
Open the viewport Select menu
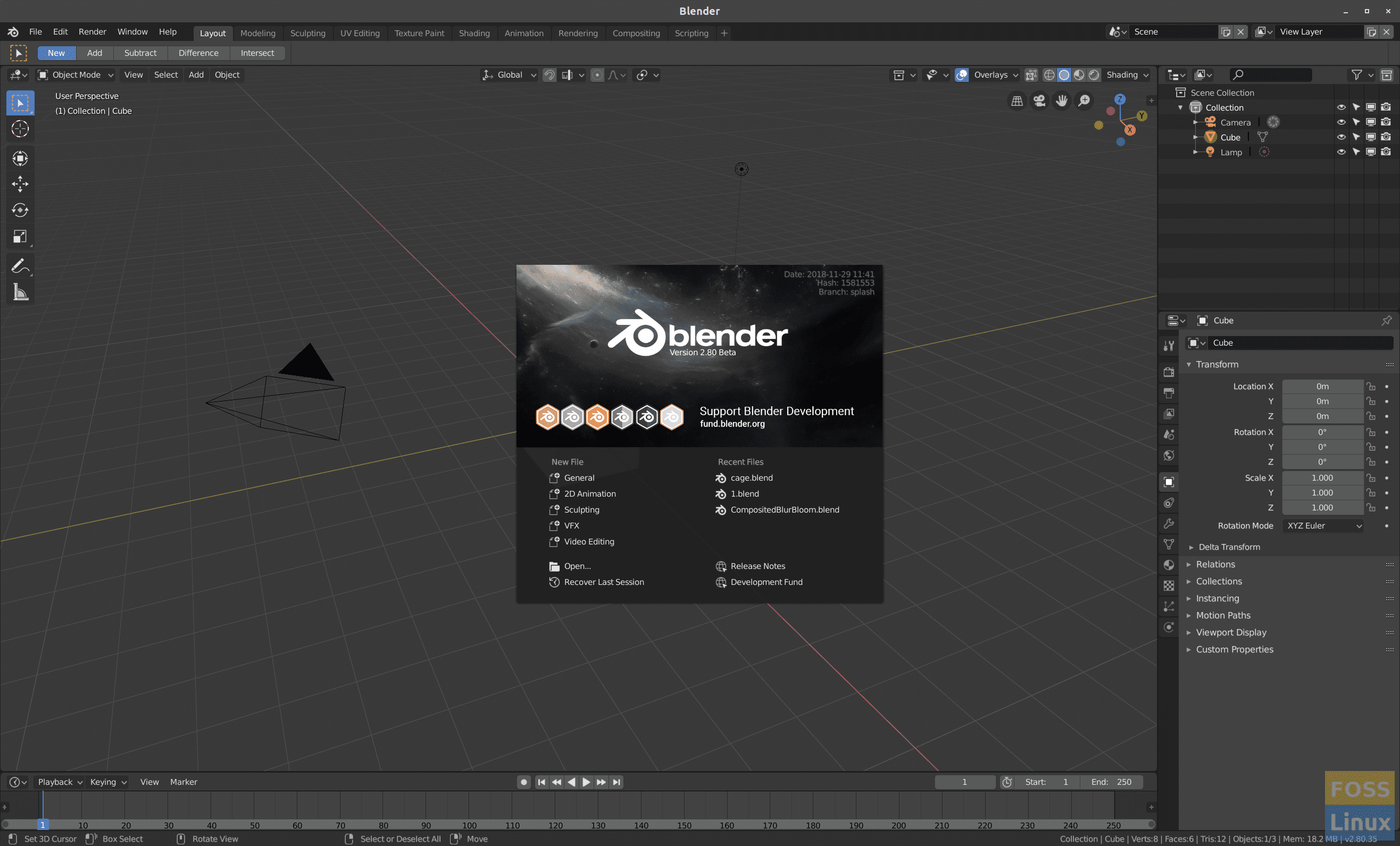[165, 75]
